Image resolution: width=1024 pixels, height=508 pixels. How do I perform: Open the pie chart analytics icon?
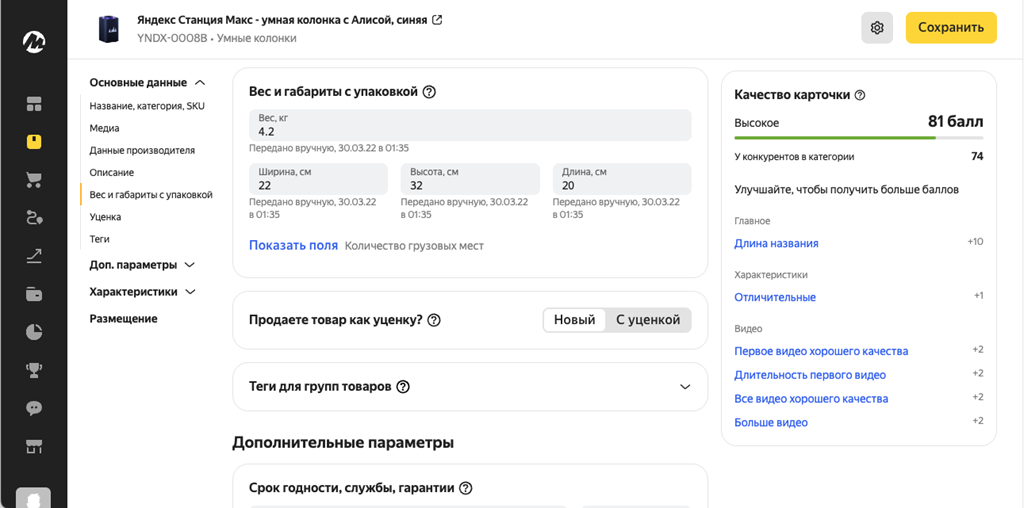click(34, 332)
